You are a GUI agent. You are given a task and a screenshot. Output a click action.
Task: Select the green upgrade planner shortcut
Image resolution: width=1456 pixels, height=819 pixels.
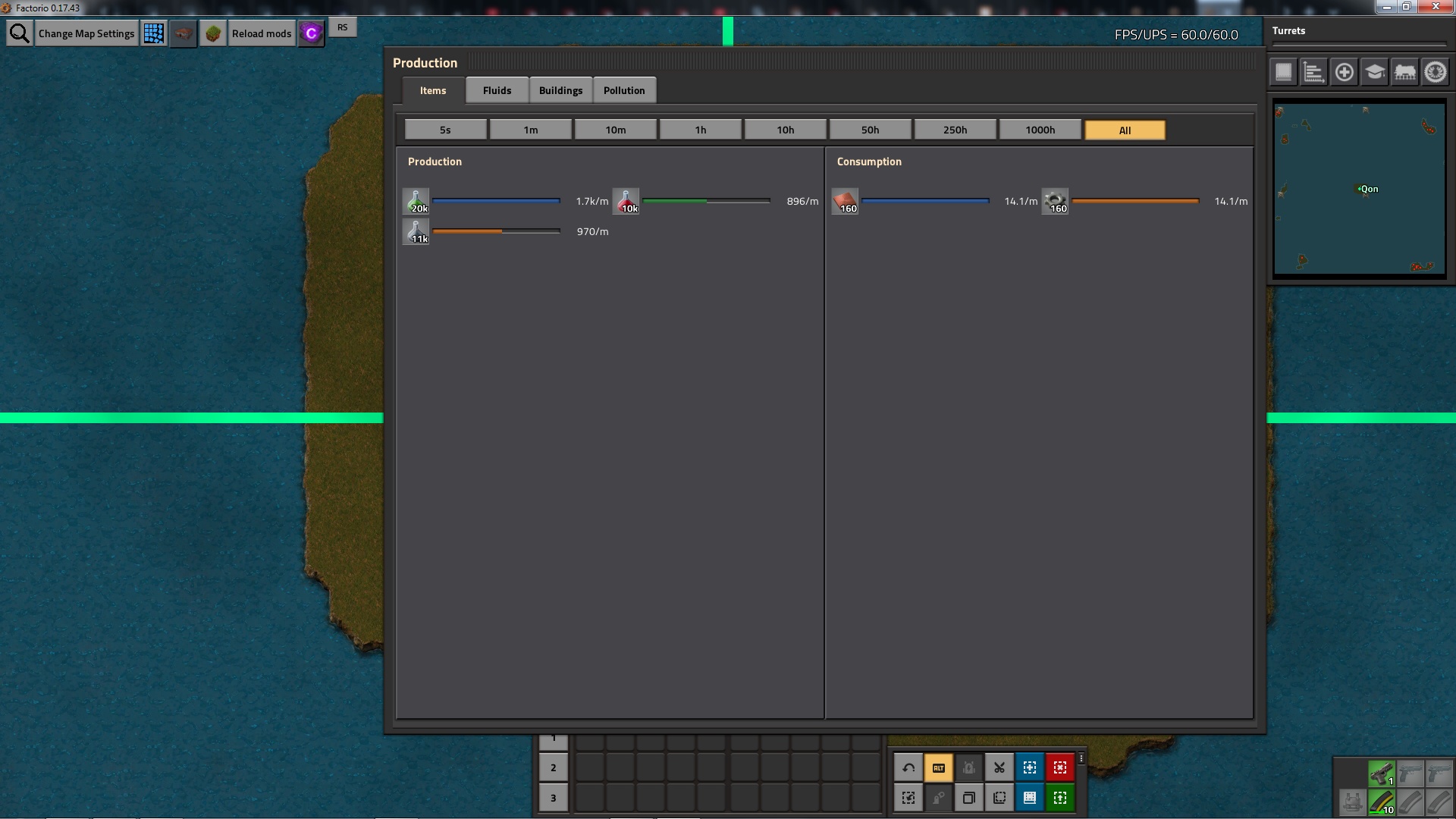tap(1060, 798)
